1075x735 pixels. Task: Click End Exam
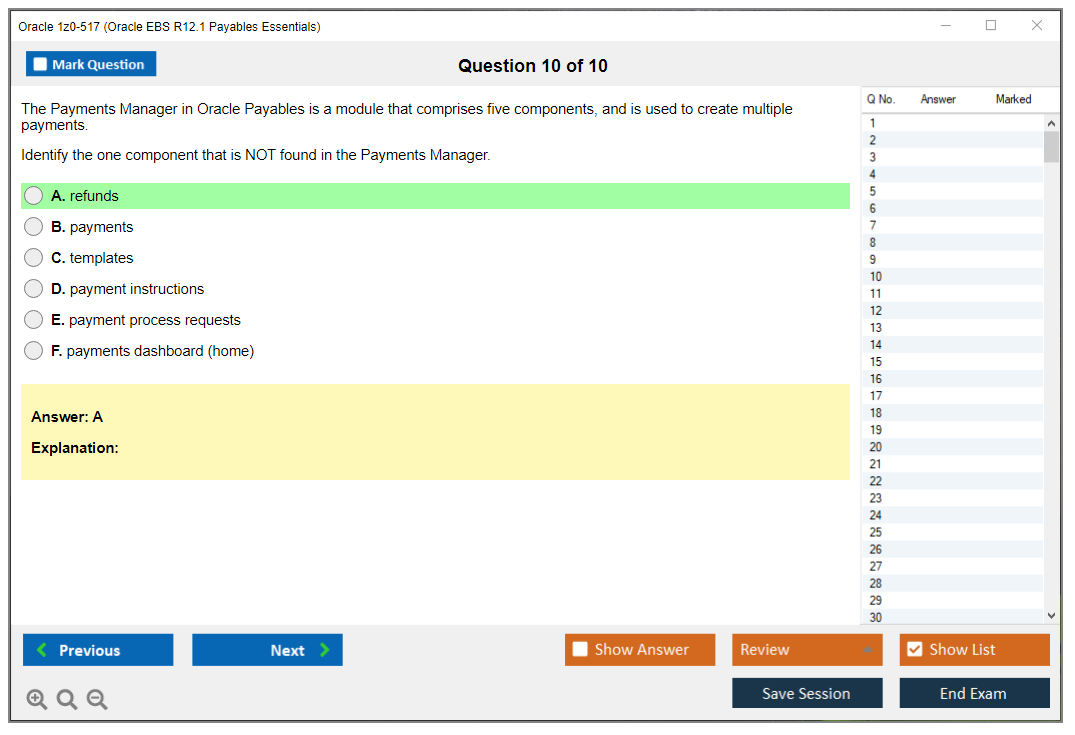tap(974, 693)
